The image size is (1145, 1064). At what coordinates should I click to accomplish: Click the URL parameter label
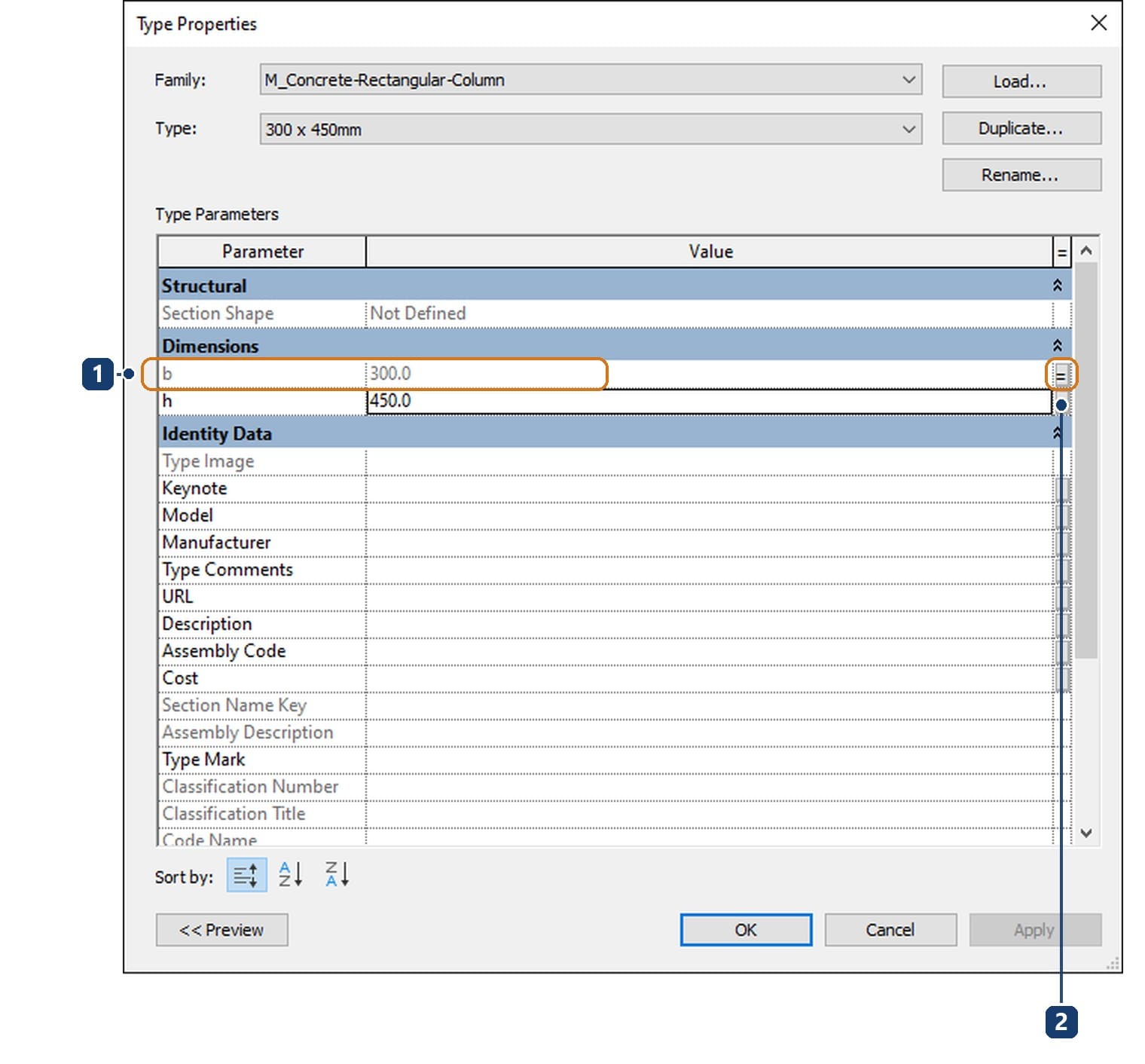[178, 597]
